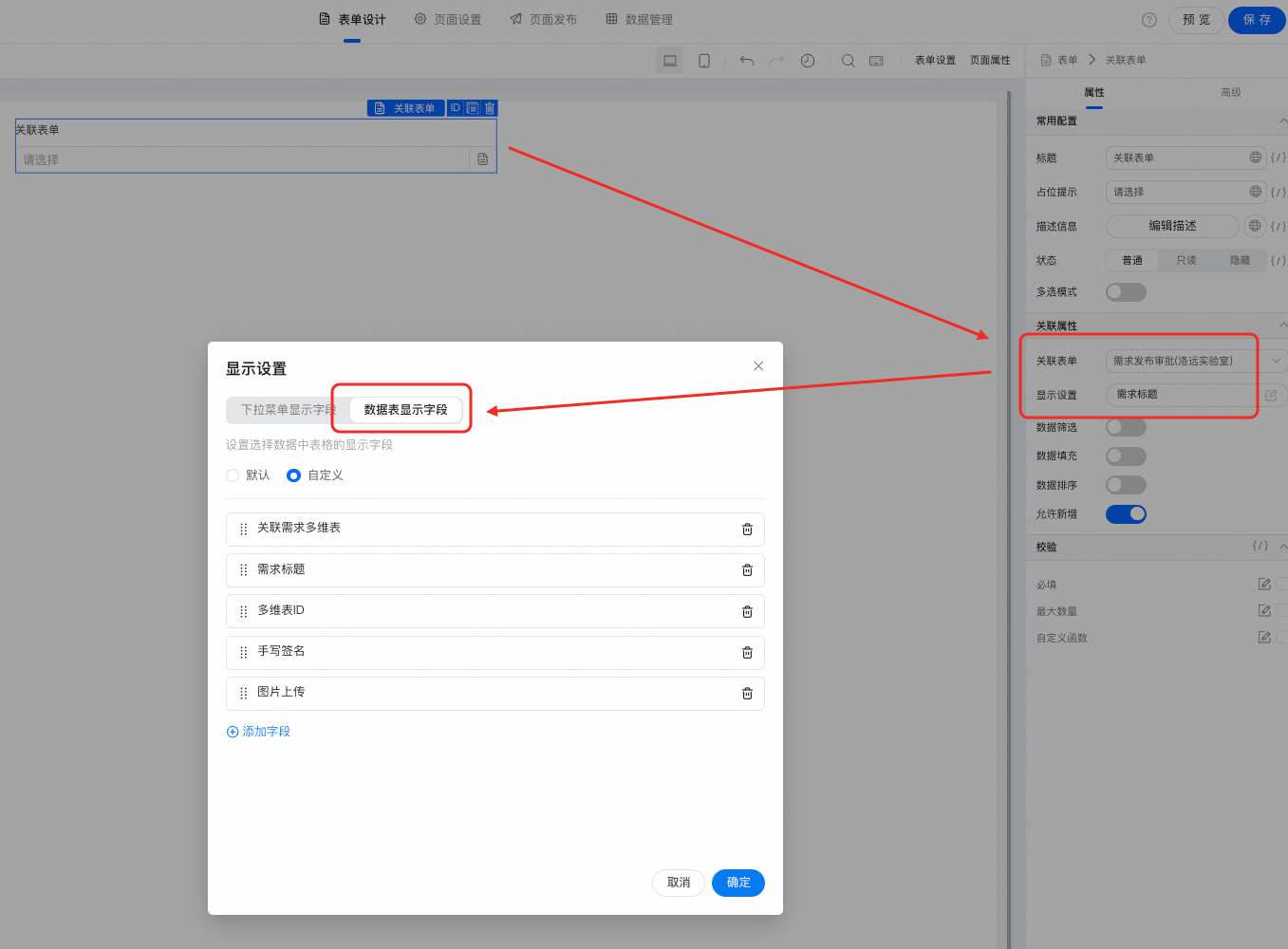Select the 默认 radio option
This screenshot has width=1288, height=949.
[x=233, y=475]
